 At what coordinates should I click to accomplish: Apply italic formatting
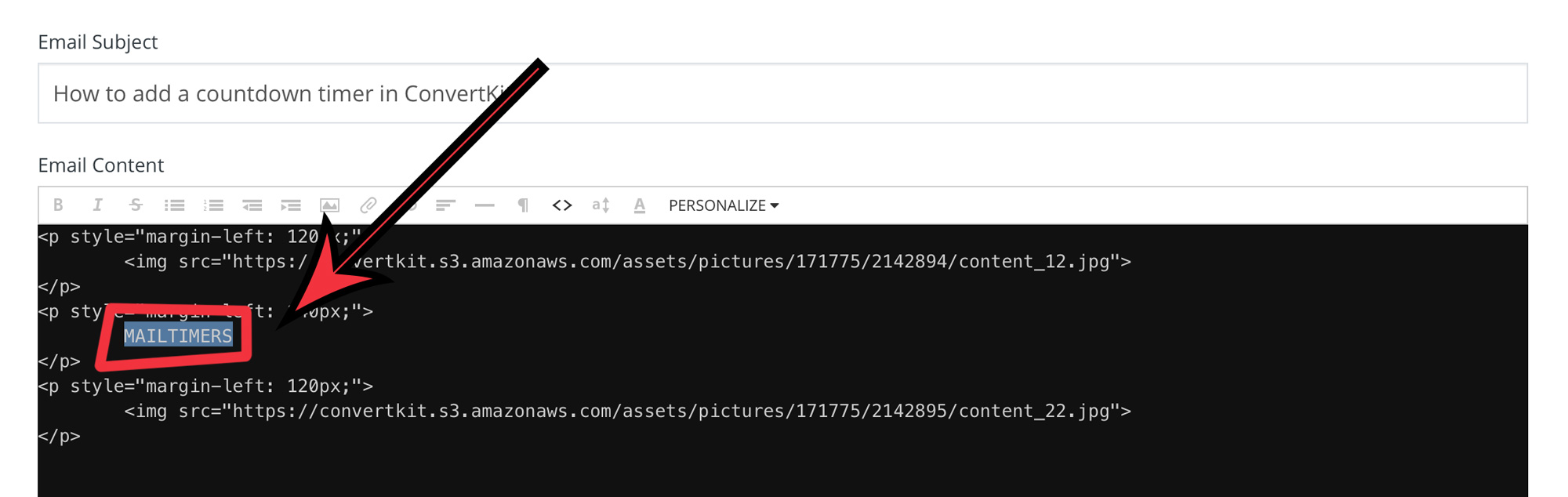(97, 205)
